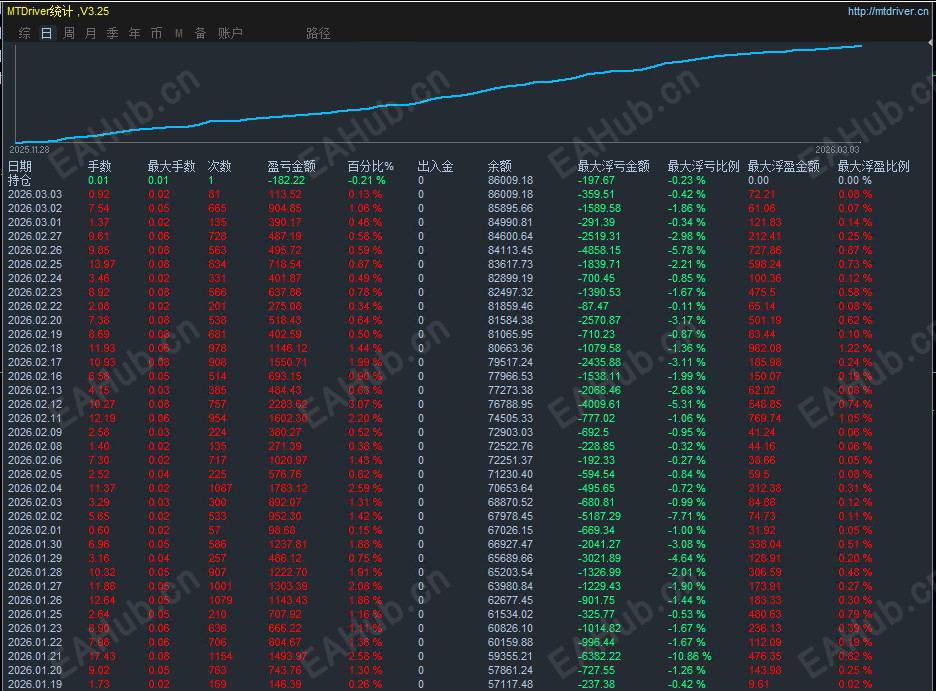Click balance 72903.03 in 2026.02.09 row

510,433
